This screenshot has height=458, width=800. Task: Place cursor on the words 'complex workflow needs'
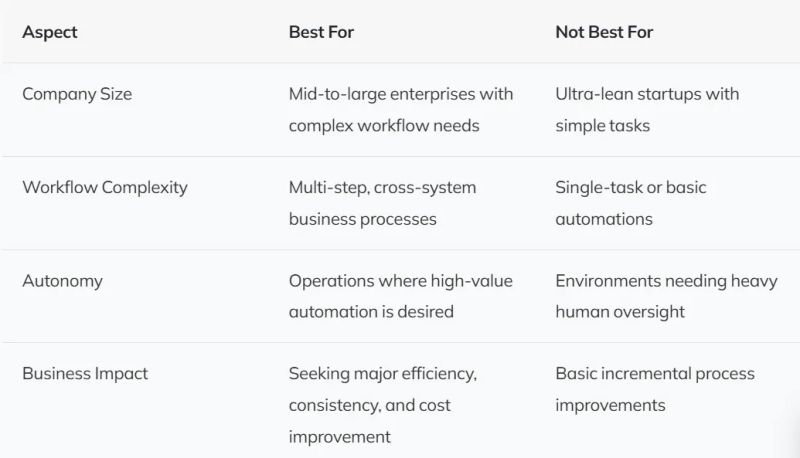[x=384, y=125]
